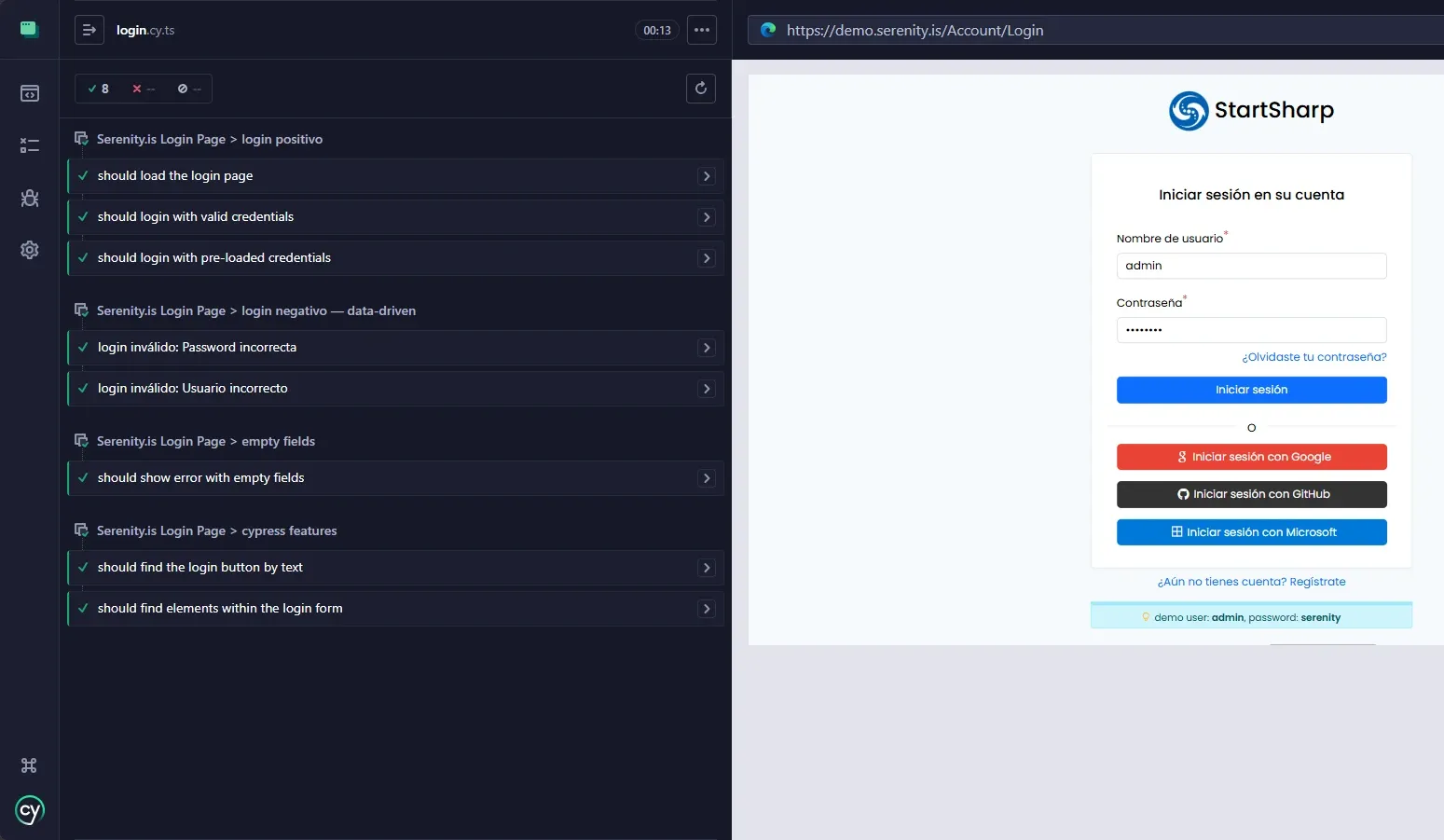Click the Cypress logo at bottom left

30,810
